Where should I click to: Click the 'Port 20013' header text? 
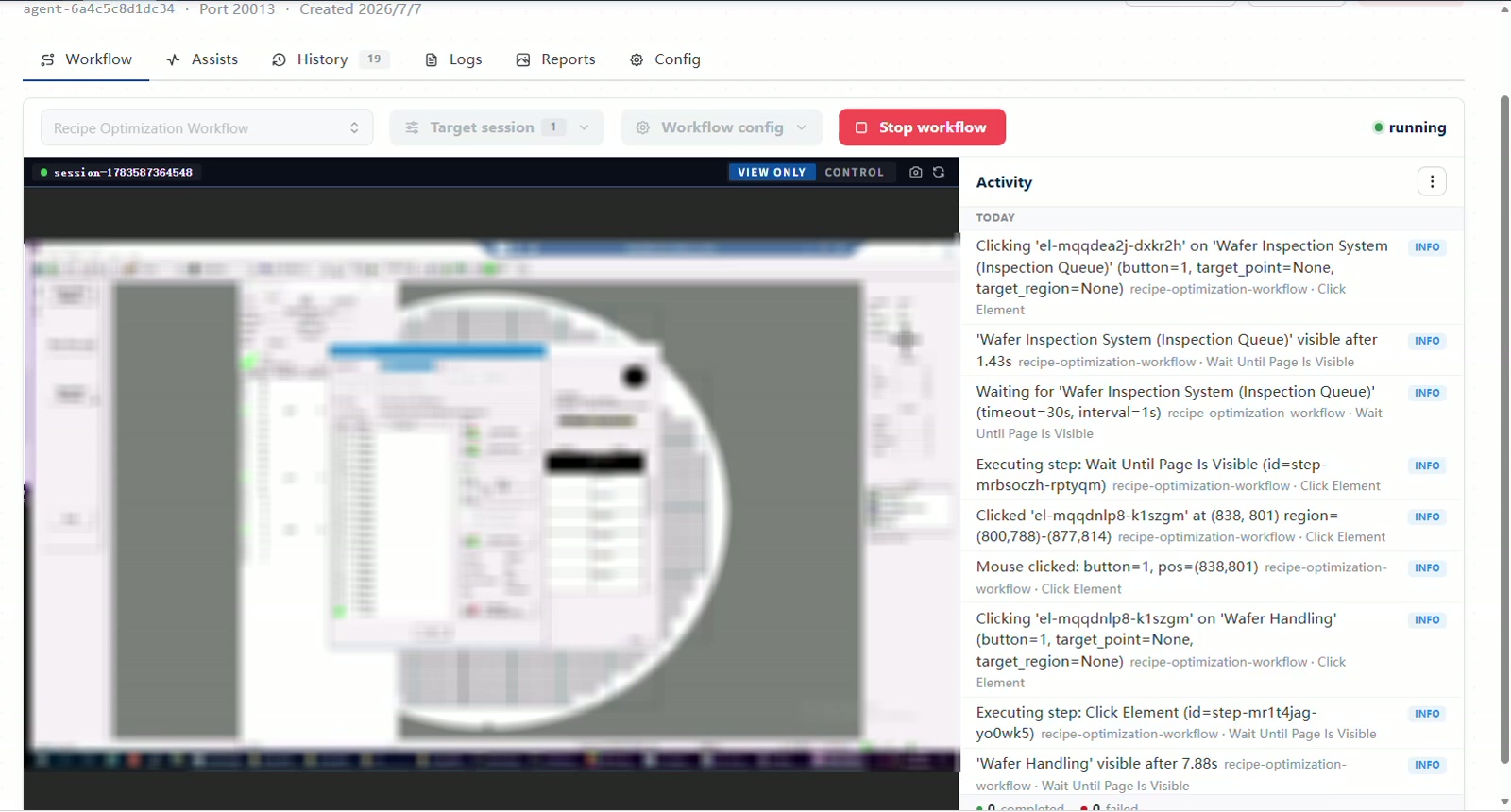pyautogui.click(x=237, y=9)
